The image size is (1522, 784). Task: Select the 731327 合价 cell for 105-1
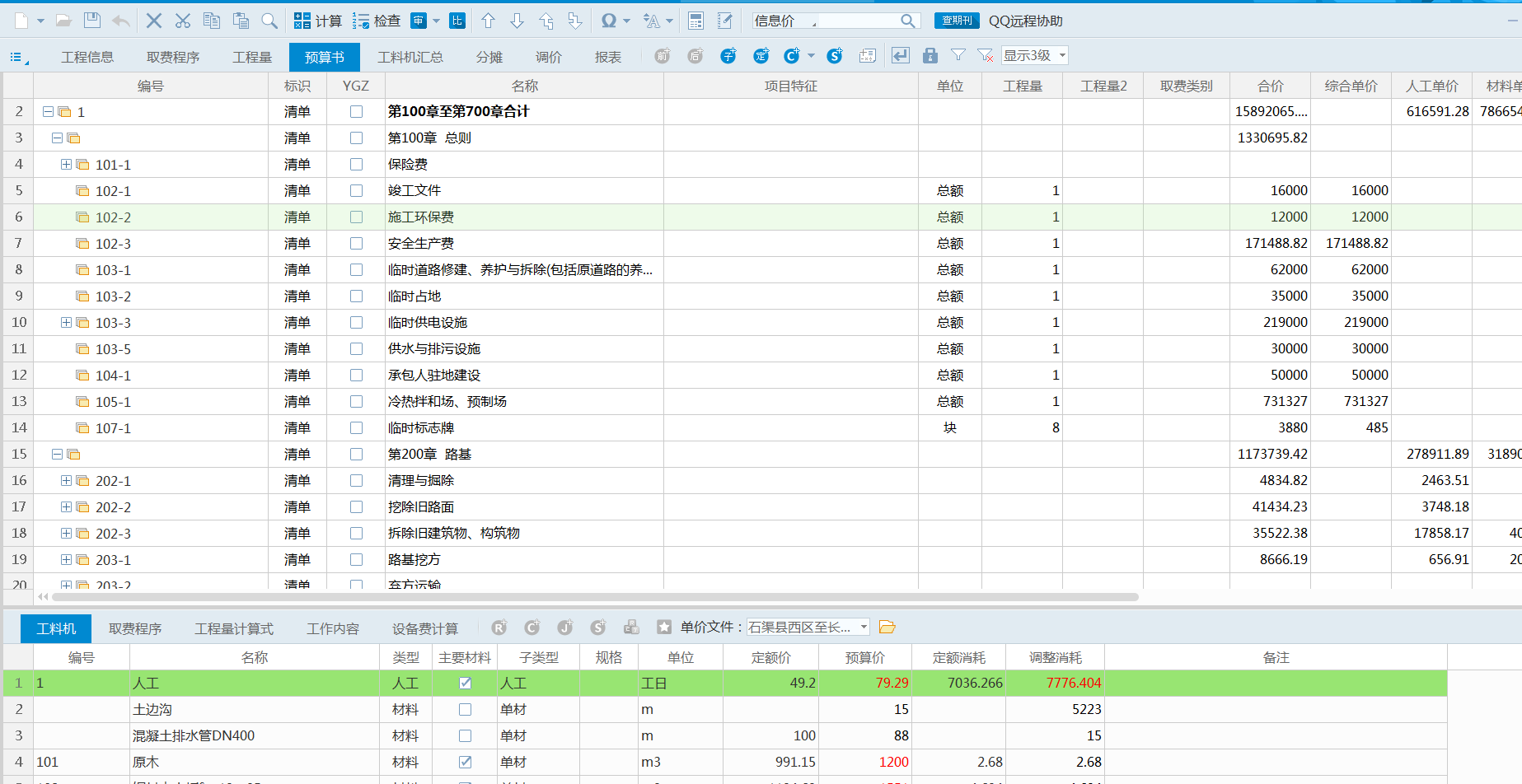click(x=1270, y=402)
